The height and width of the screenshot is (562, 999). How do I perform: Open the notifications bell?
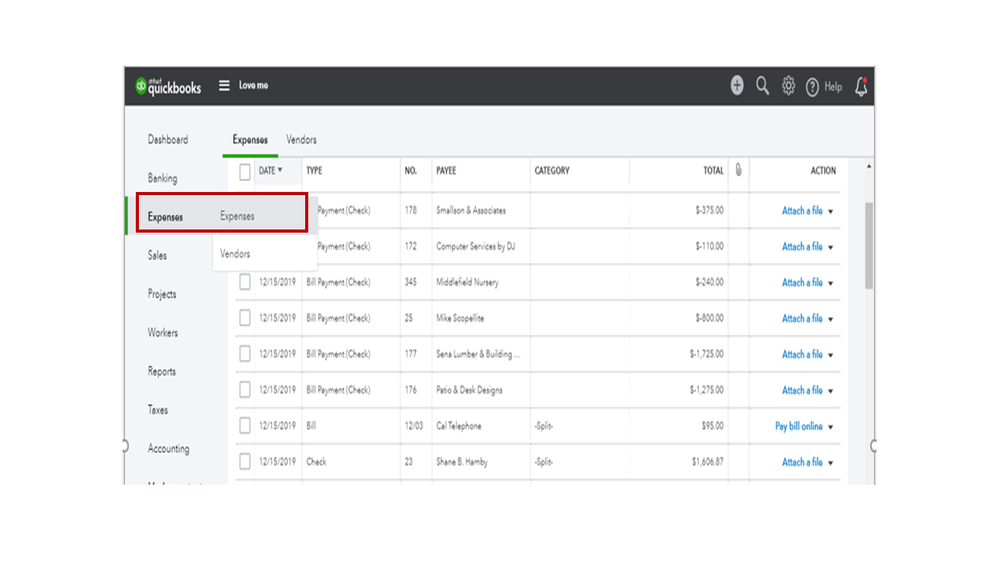tap(861, 87)
